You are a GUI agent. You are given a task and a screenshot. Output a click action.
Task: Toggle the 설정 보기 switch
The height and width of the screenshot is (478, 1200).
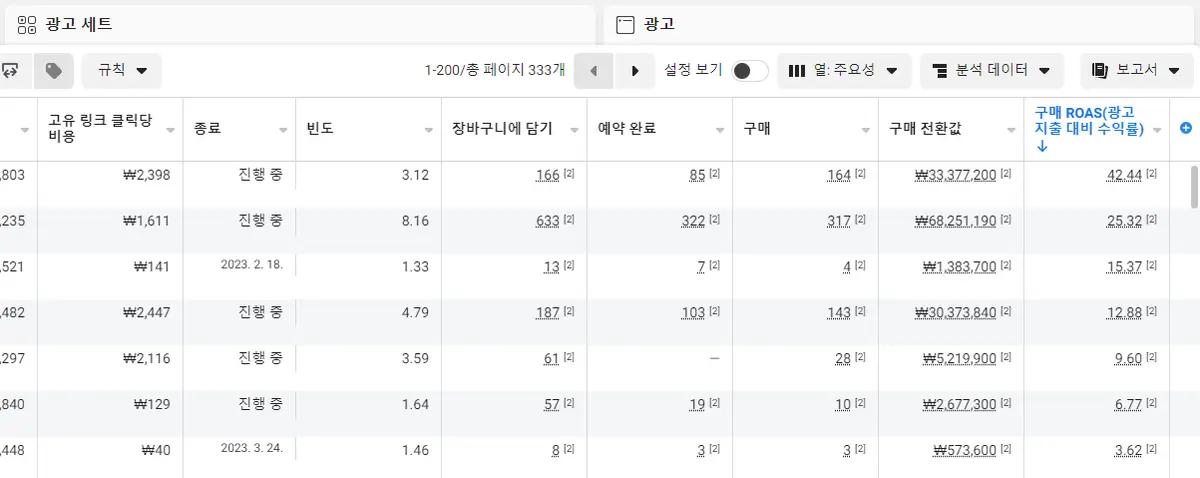click(x=750, y=71)
